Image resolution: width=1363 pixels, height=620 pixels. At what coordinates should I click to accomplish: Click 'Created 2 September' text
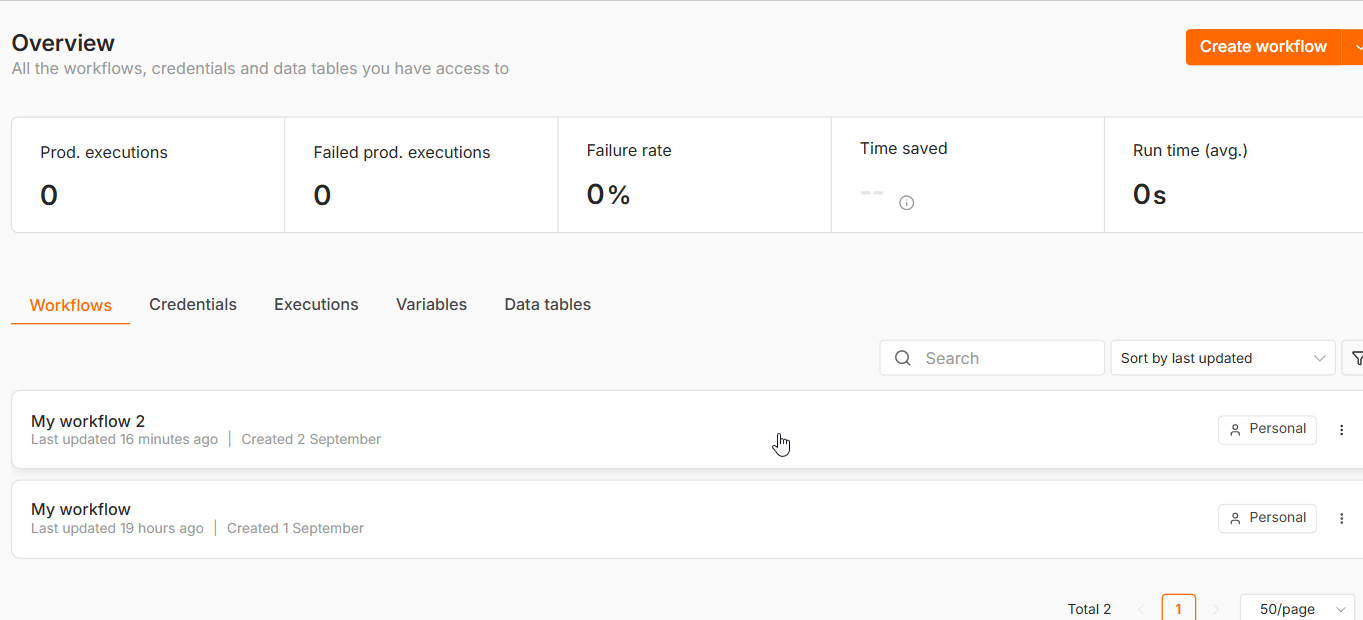311,439
